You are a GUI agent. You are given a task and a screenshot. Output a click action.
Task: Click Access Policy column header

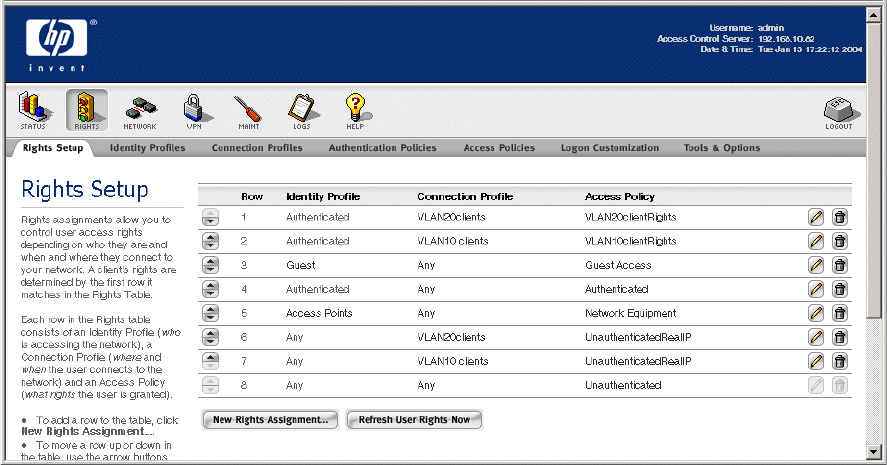click(x=619, y=197)
